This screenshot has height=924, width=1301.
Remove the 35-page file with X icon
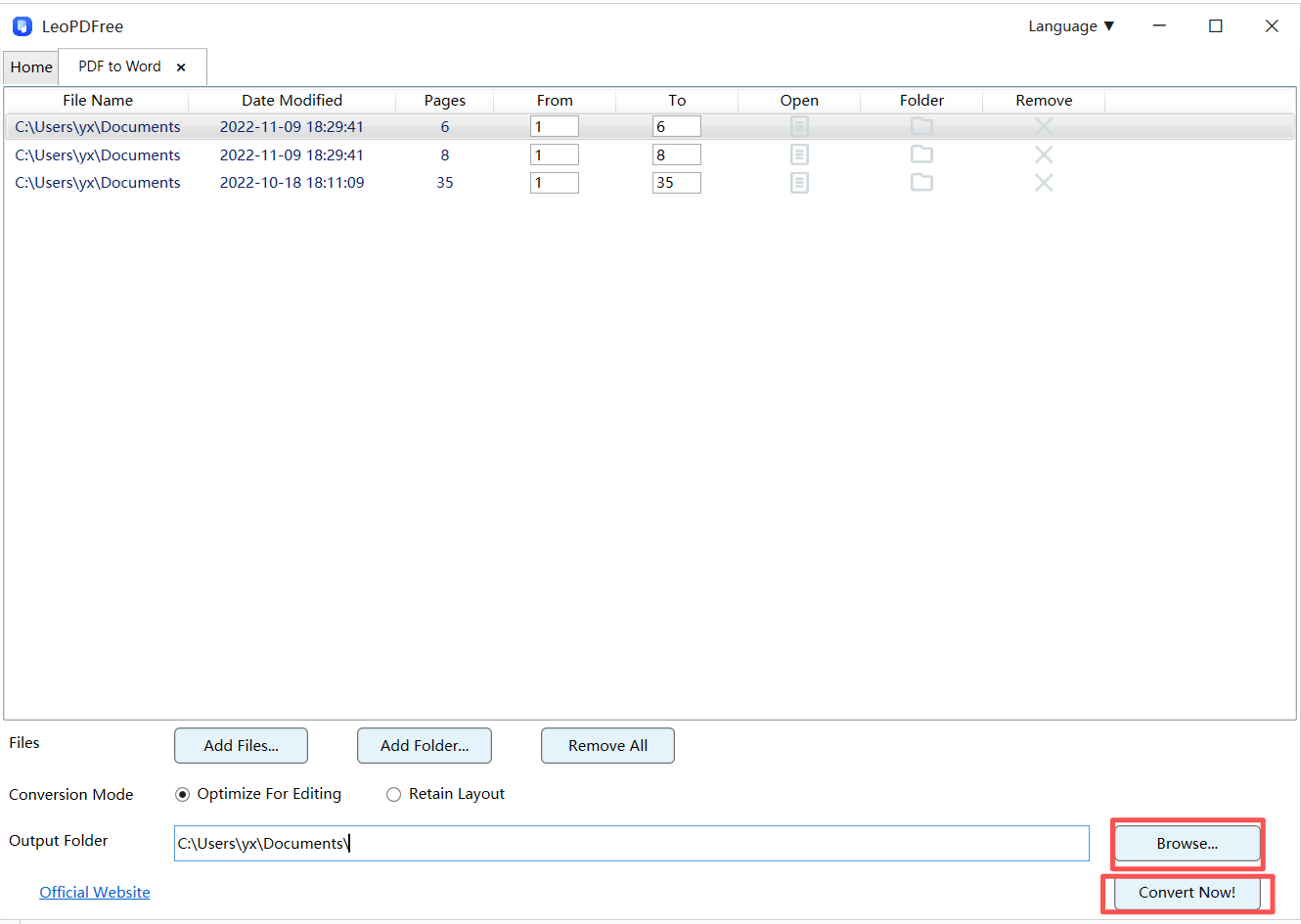click(1044, 183)
